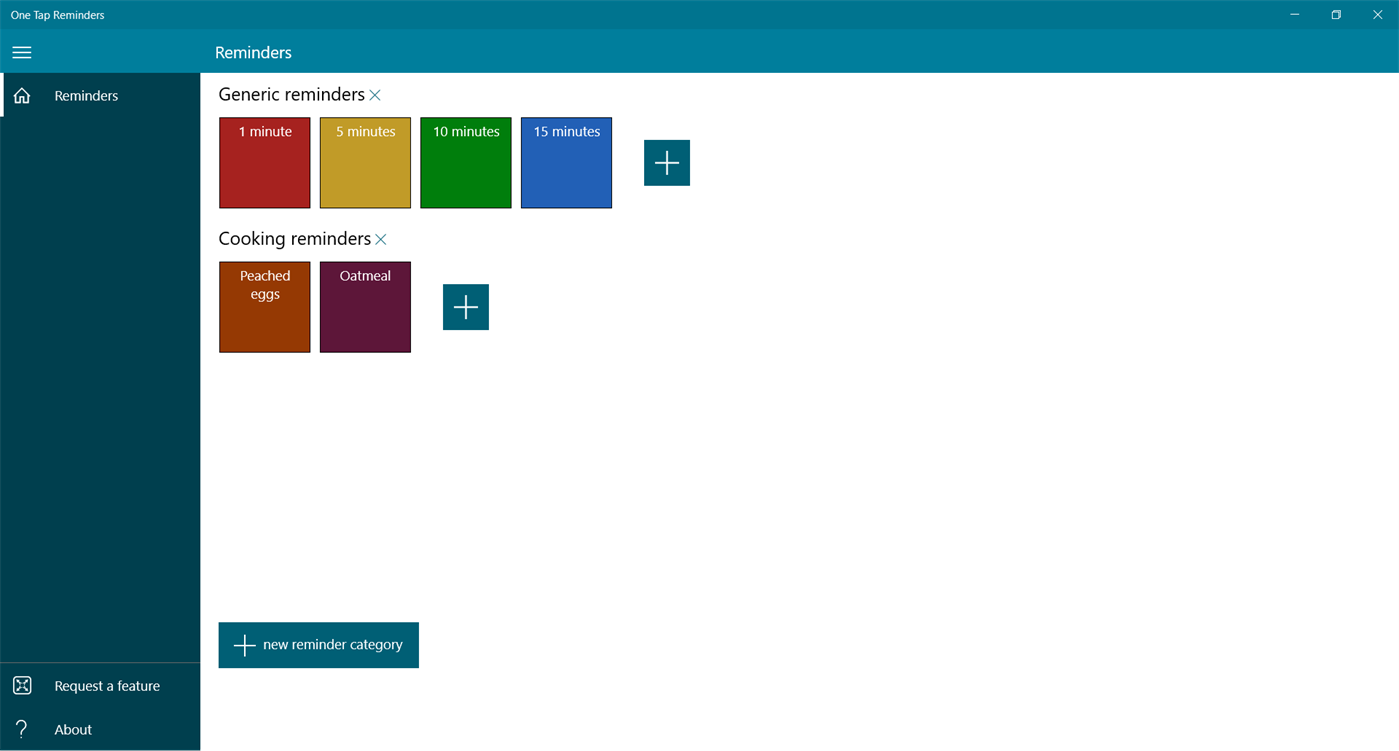Screen dimensions: 1399x751
Task: Click the plus tile in Cooking reminders
Action: point(465,307)
